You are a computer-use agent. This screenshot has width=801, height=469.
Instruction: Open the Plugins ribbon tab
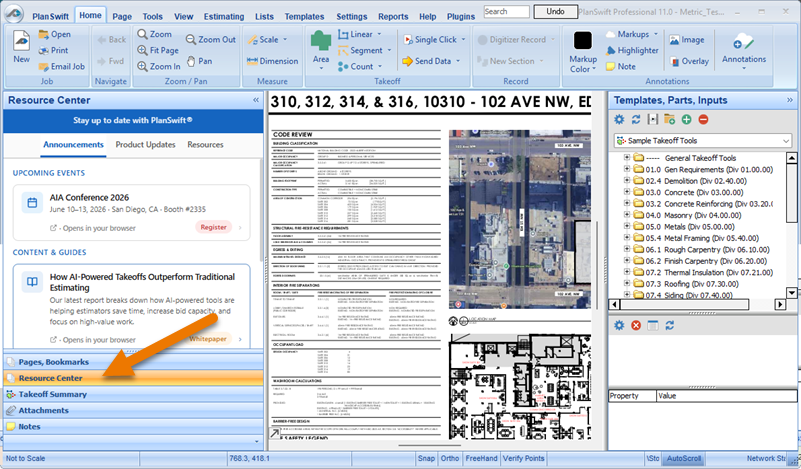pos(461,16)
